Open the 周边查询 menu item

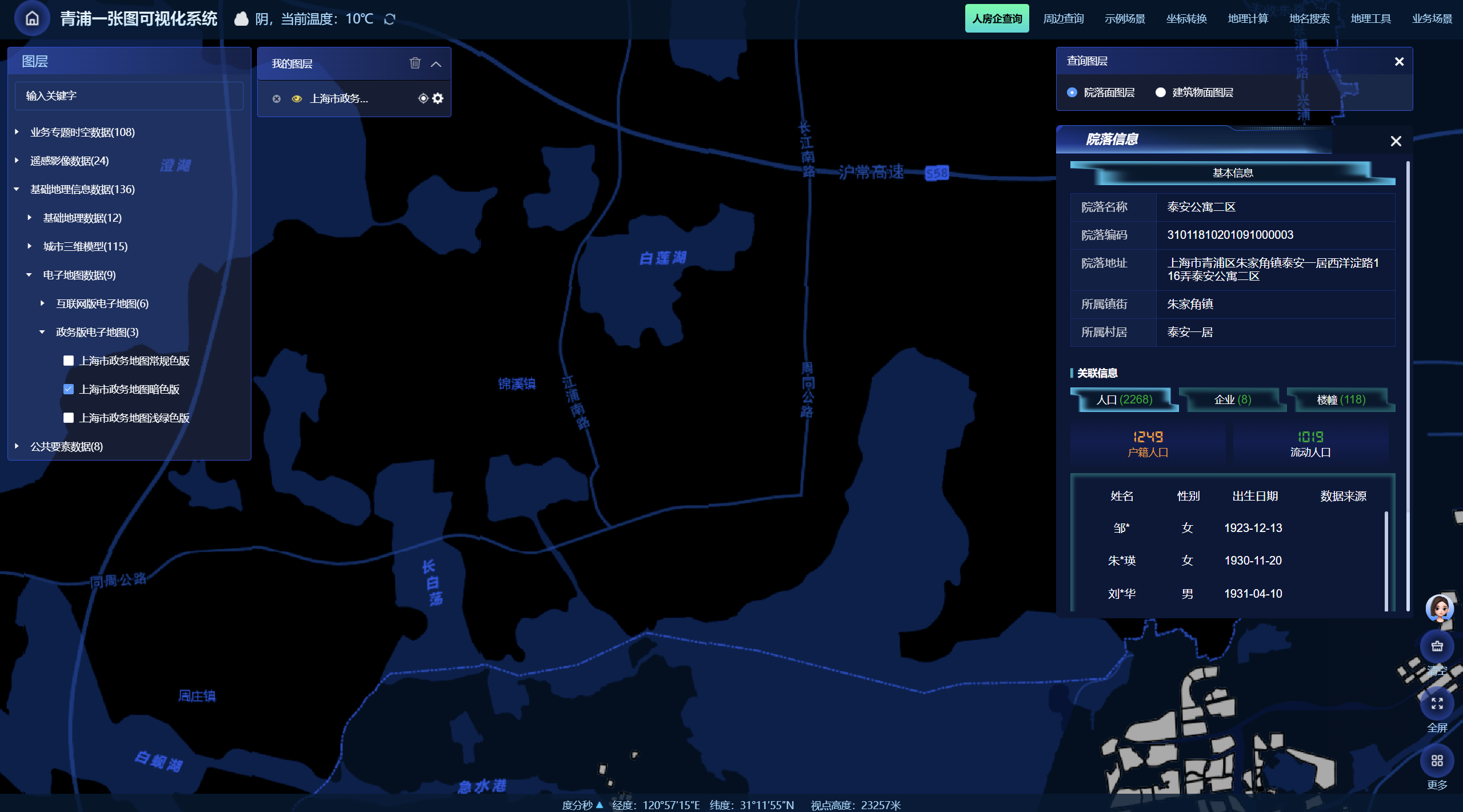(x=1063, y=19)
